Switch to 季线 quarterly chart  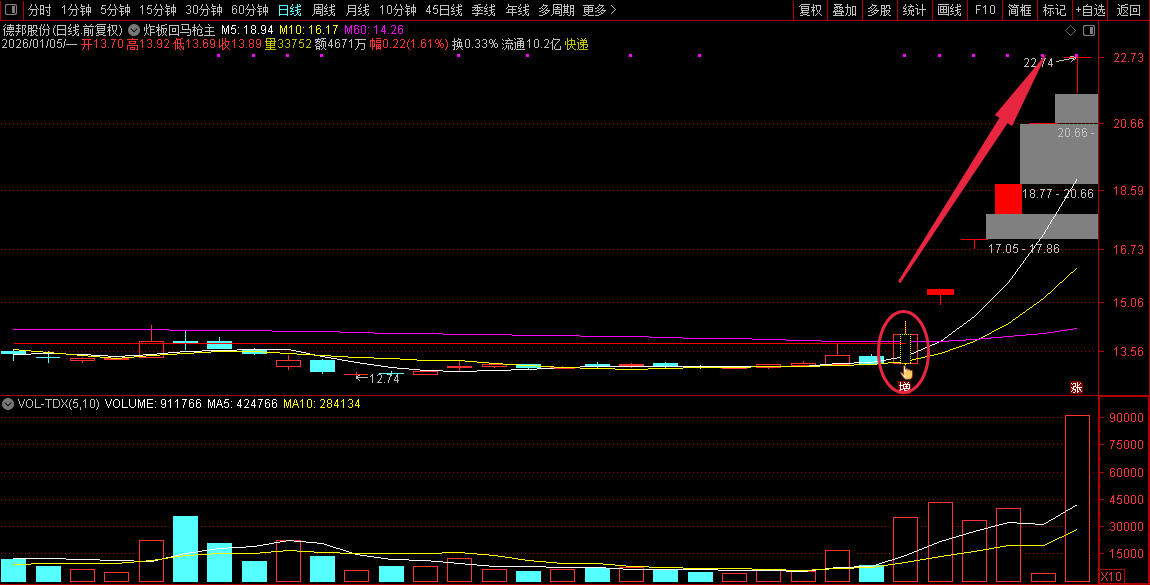pos(483,10)
